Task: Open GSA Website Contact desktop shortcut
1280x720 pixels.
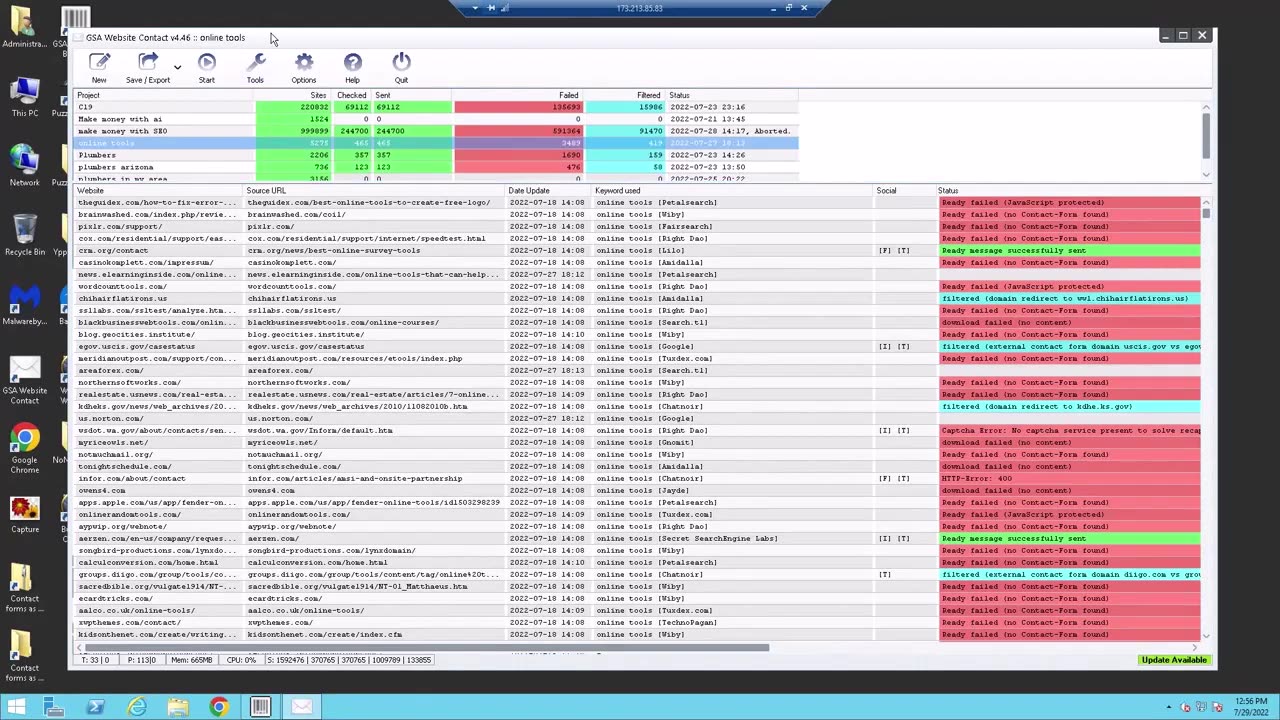Action: [25, 380]
